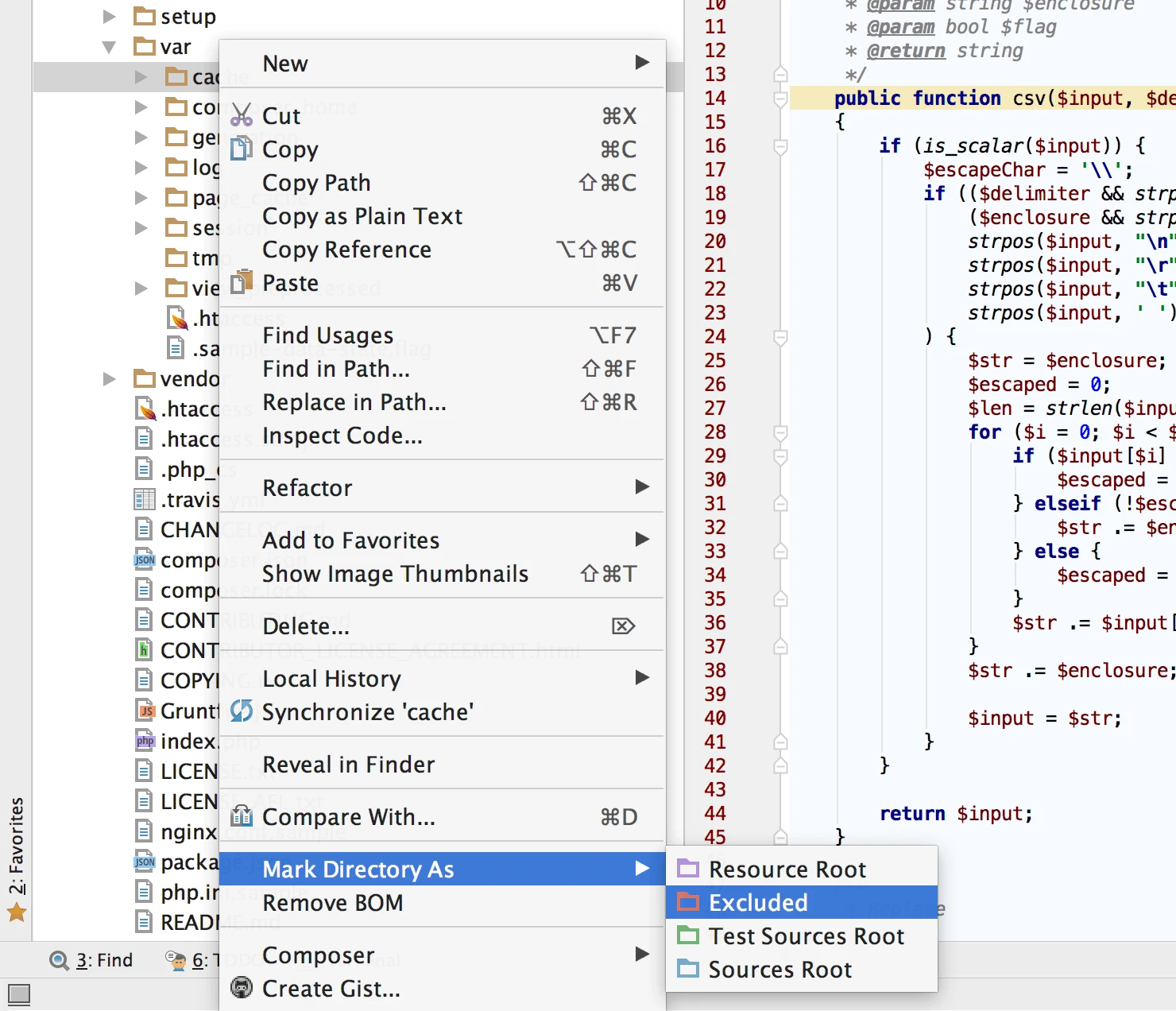Toggle the '2: Favorites' tool window
The width and height of the screenshot is (1176, 1011).
click(x=17, y=845)
